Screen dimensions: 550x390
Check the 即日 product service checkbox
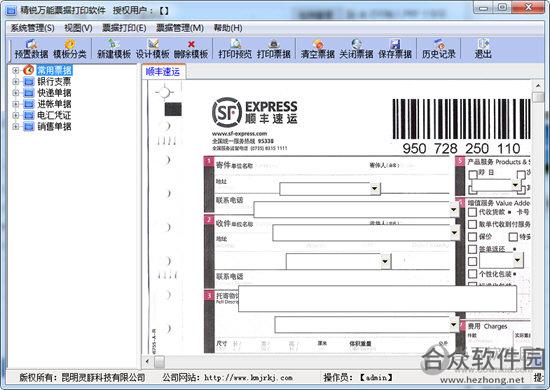pyautogui.click(x=473, y=174)
